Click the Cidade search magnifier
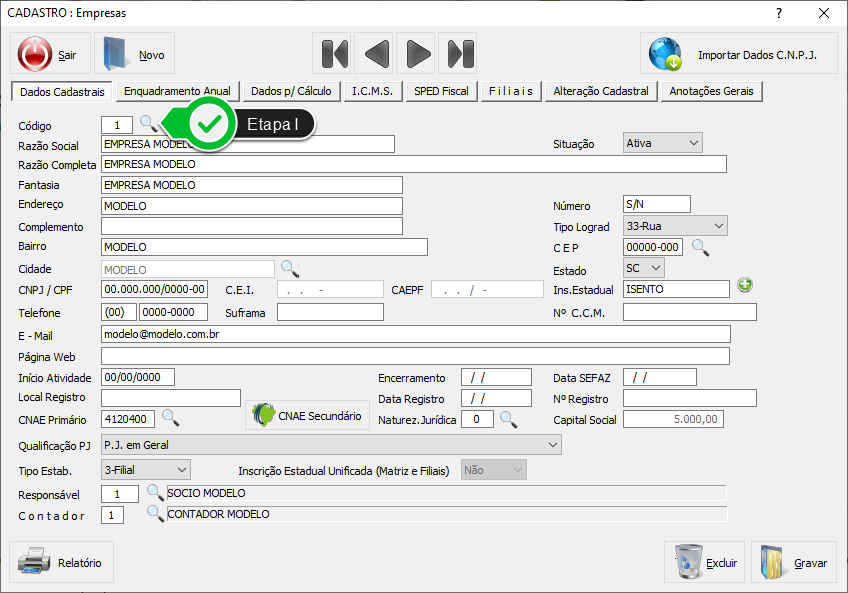 (x=289, y=268)
